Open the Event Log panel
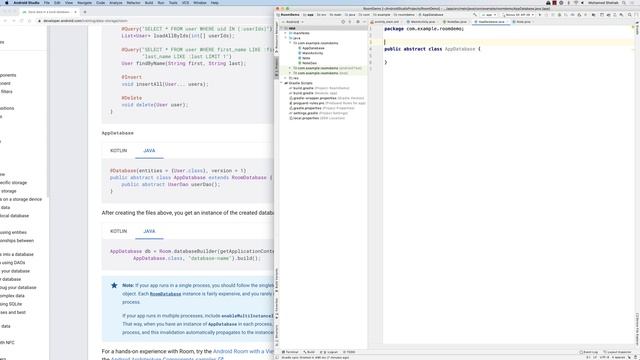The width and height of the screenshot is (640, 360). [x=589, y=352]
